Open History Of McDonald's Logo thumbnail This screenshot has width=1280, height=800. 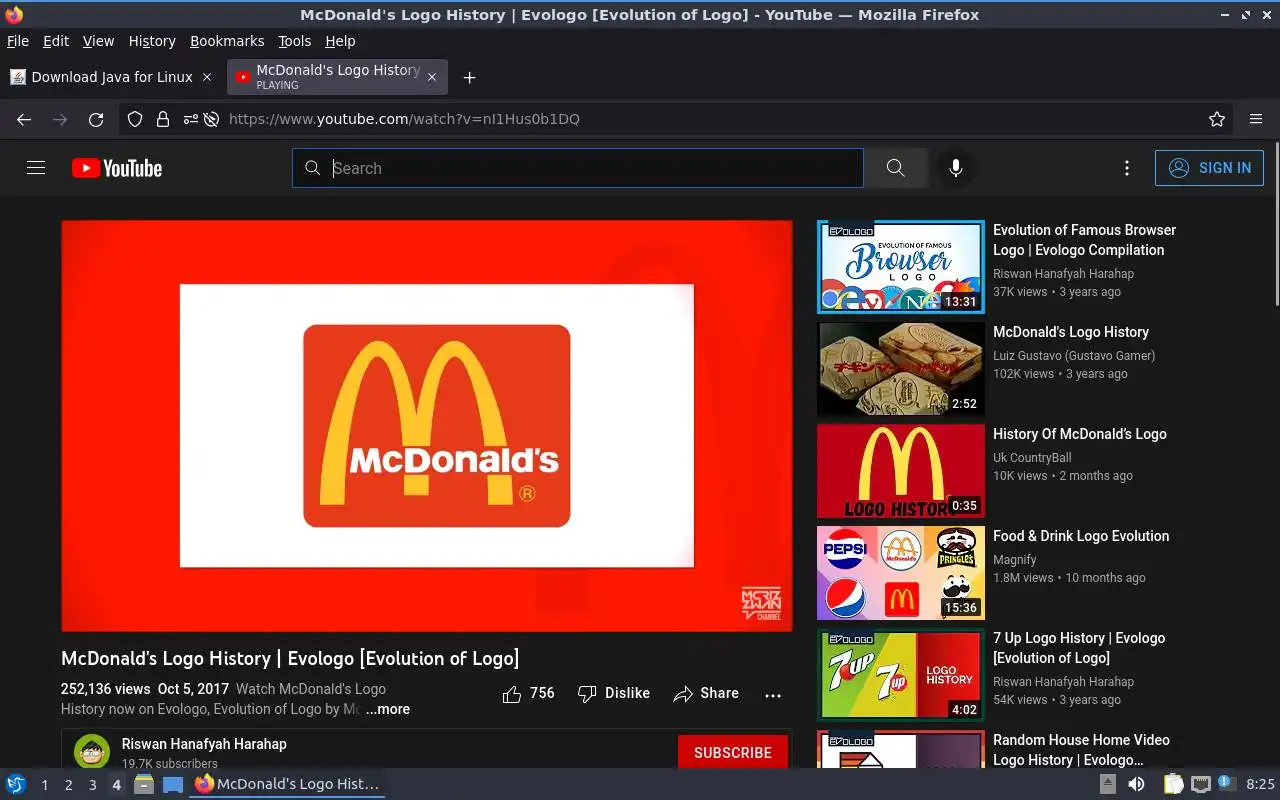click(x=901, y=471)
